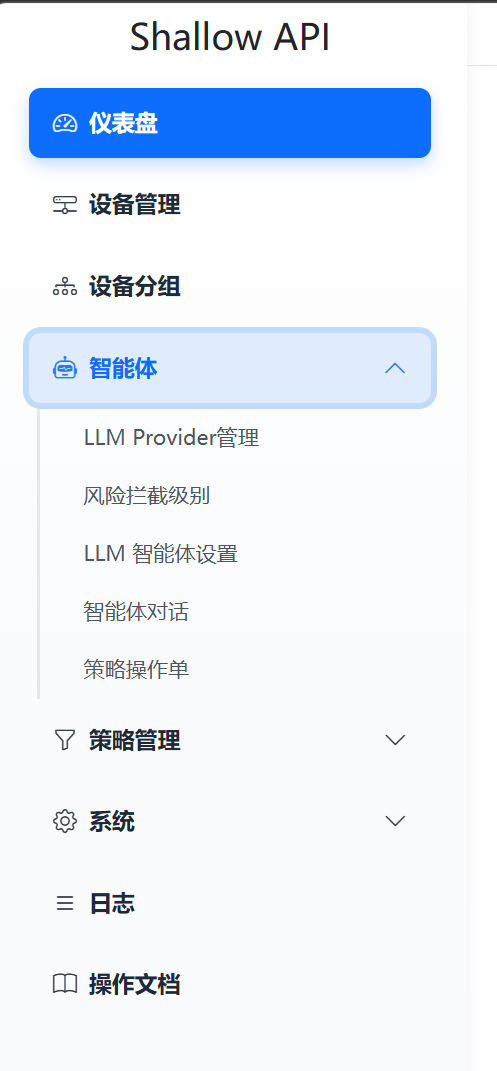Expand 策略管理 using its down chevron

(x=395, y=740)
